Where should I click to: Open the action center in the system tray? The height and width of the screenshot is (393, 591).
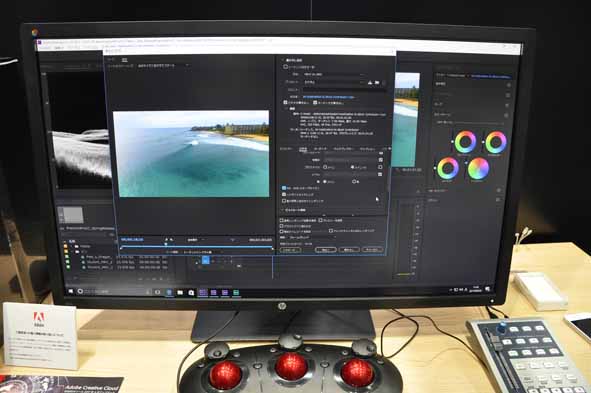pos(487,289)
